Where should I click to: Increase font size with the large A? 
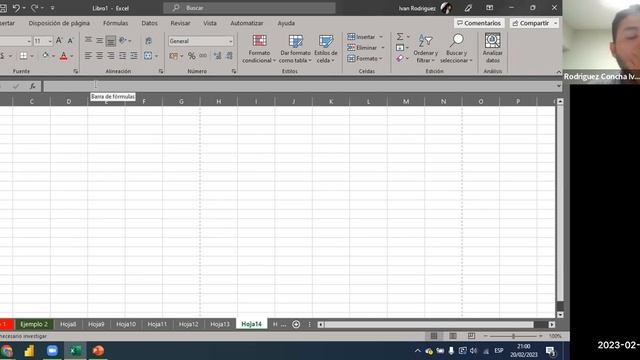click(x=59, y=40)
